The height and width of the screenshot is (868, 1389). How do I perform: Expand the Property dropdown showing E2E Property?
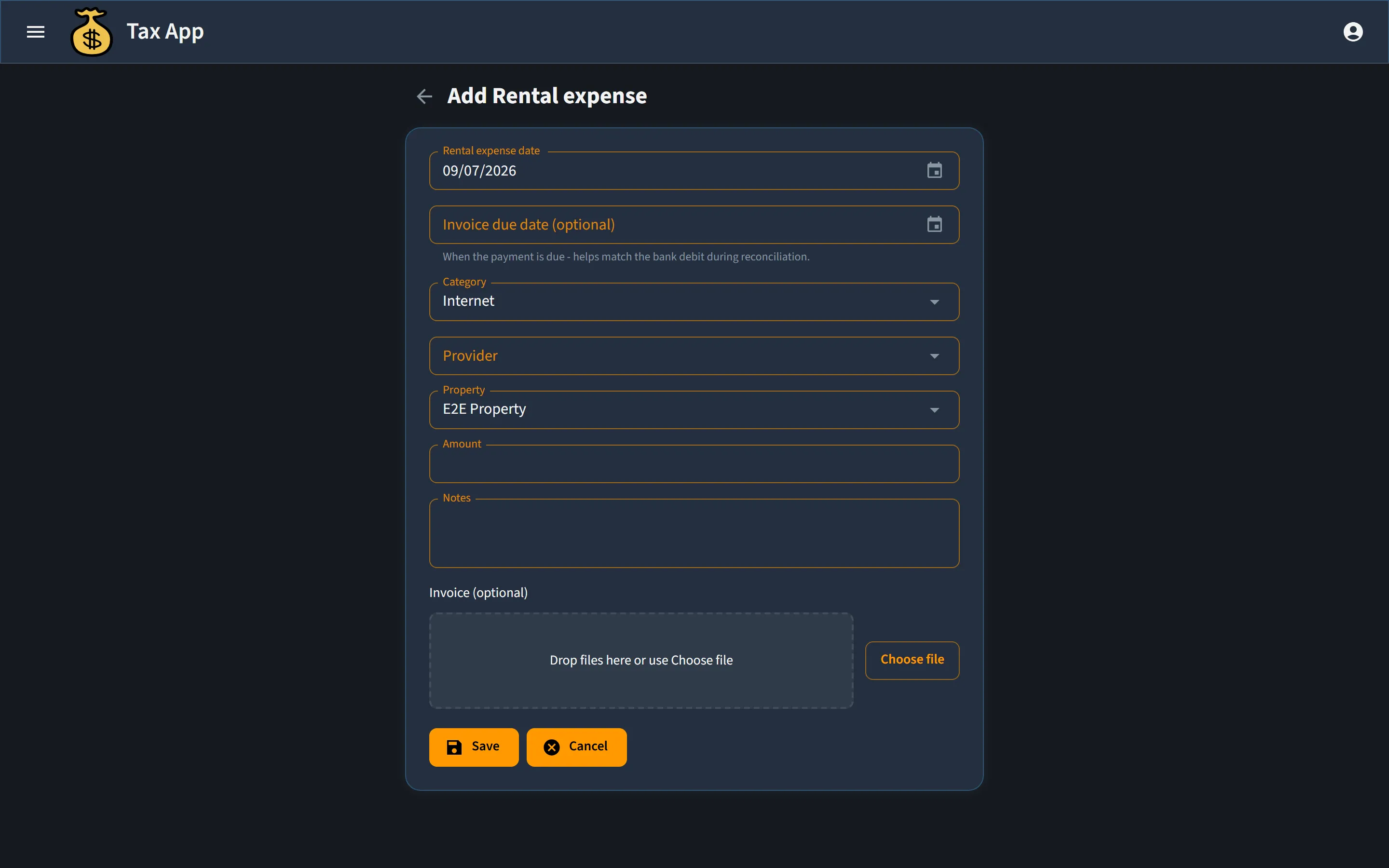694,410
